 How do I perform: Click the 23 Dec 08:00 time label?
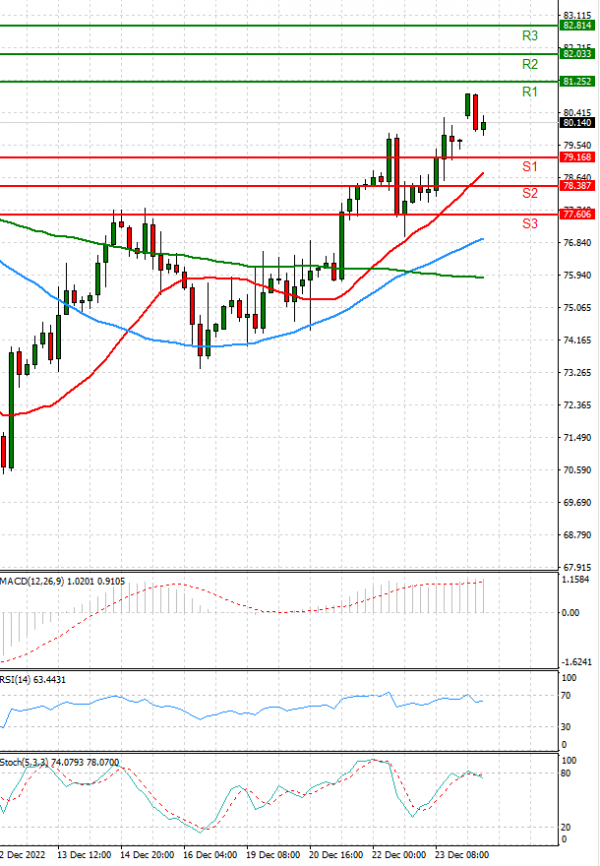[x=462, y=854]
